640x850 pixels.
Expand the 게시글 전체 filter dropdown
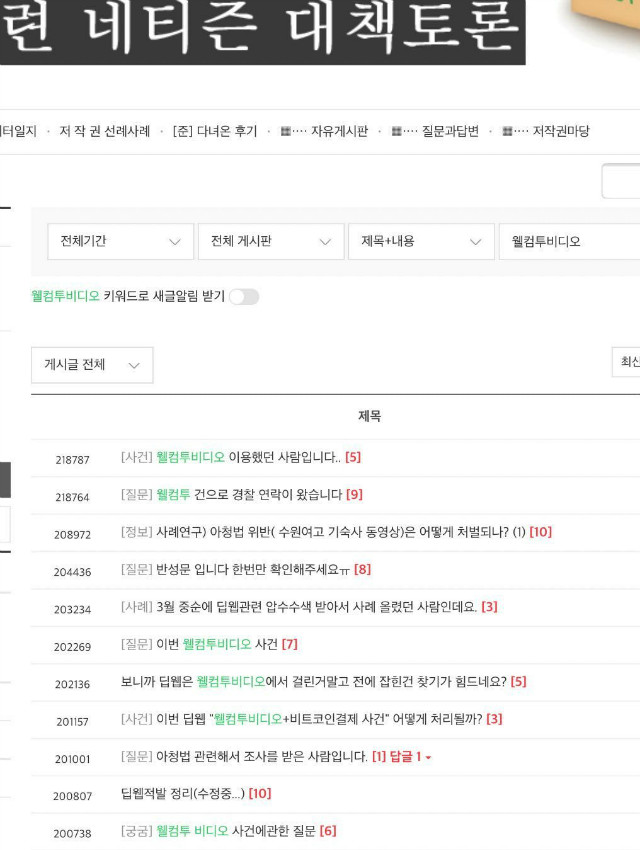coord(92,365)
